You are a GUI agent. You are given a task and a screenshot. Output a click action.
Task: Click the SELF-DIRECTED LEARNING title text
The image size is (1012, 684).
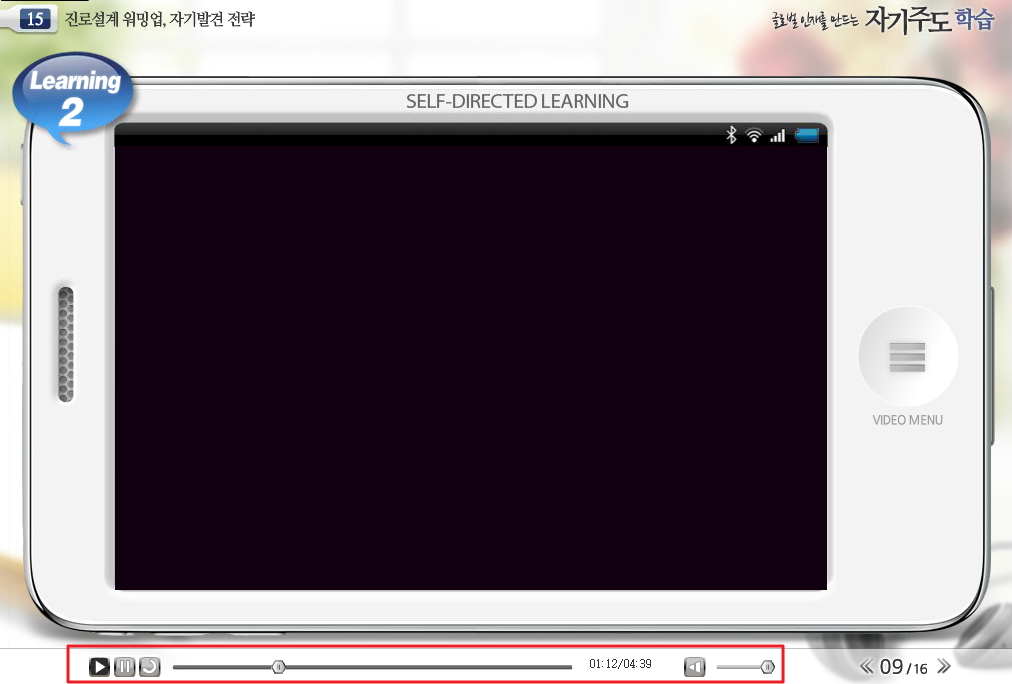click(x=517, y=101)
